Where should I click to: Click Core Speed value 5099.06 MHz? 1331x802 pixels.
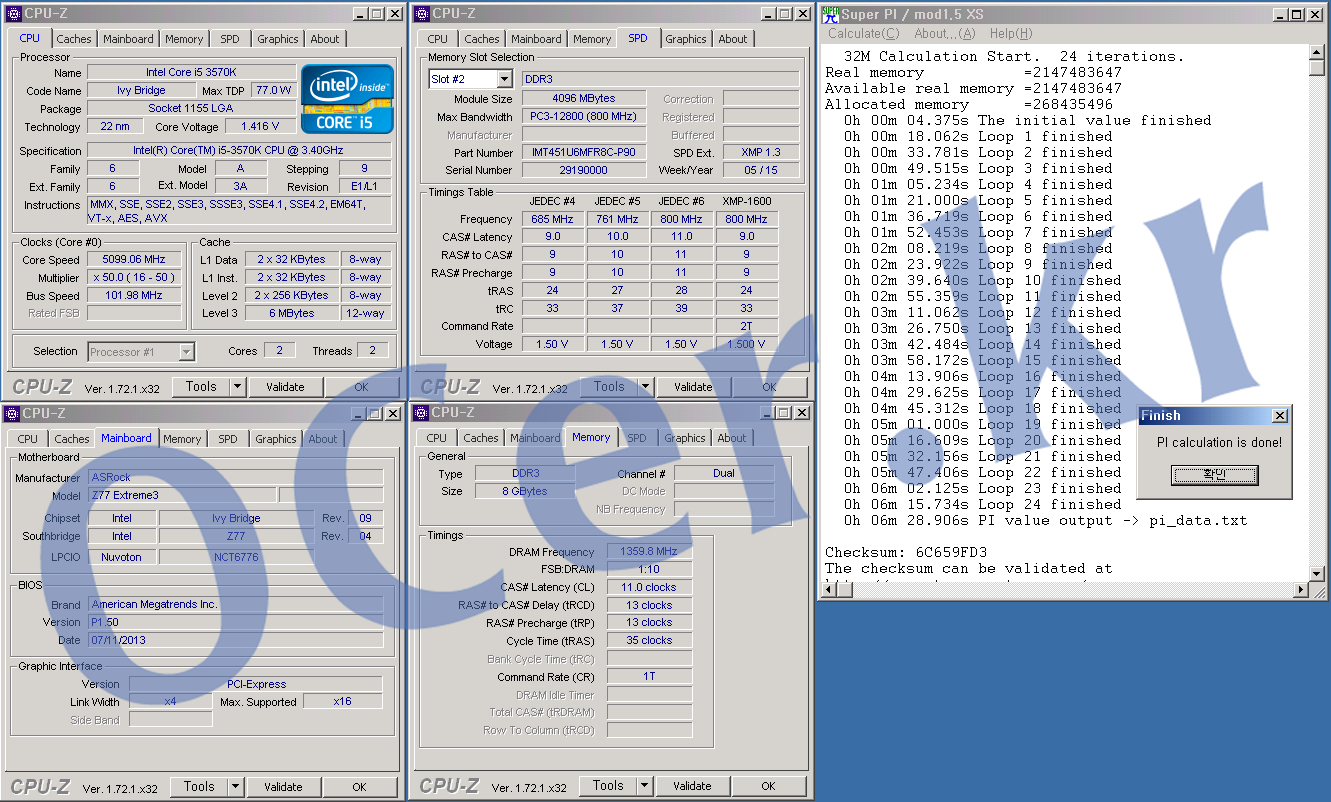pyautogui.click(x=133, y=259)
